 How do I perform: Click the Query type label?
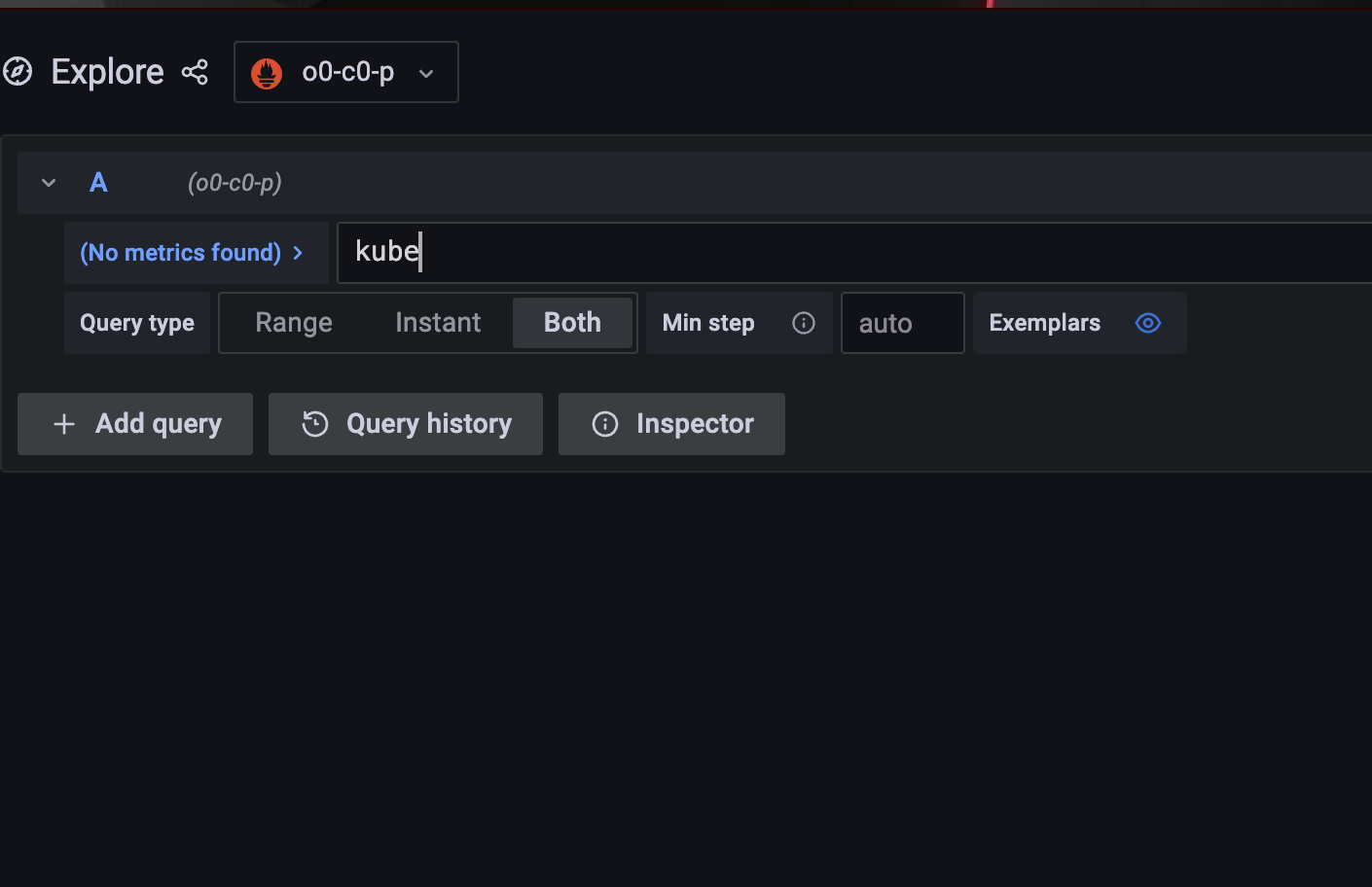click(136, 322)
